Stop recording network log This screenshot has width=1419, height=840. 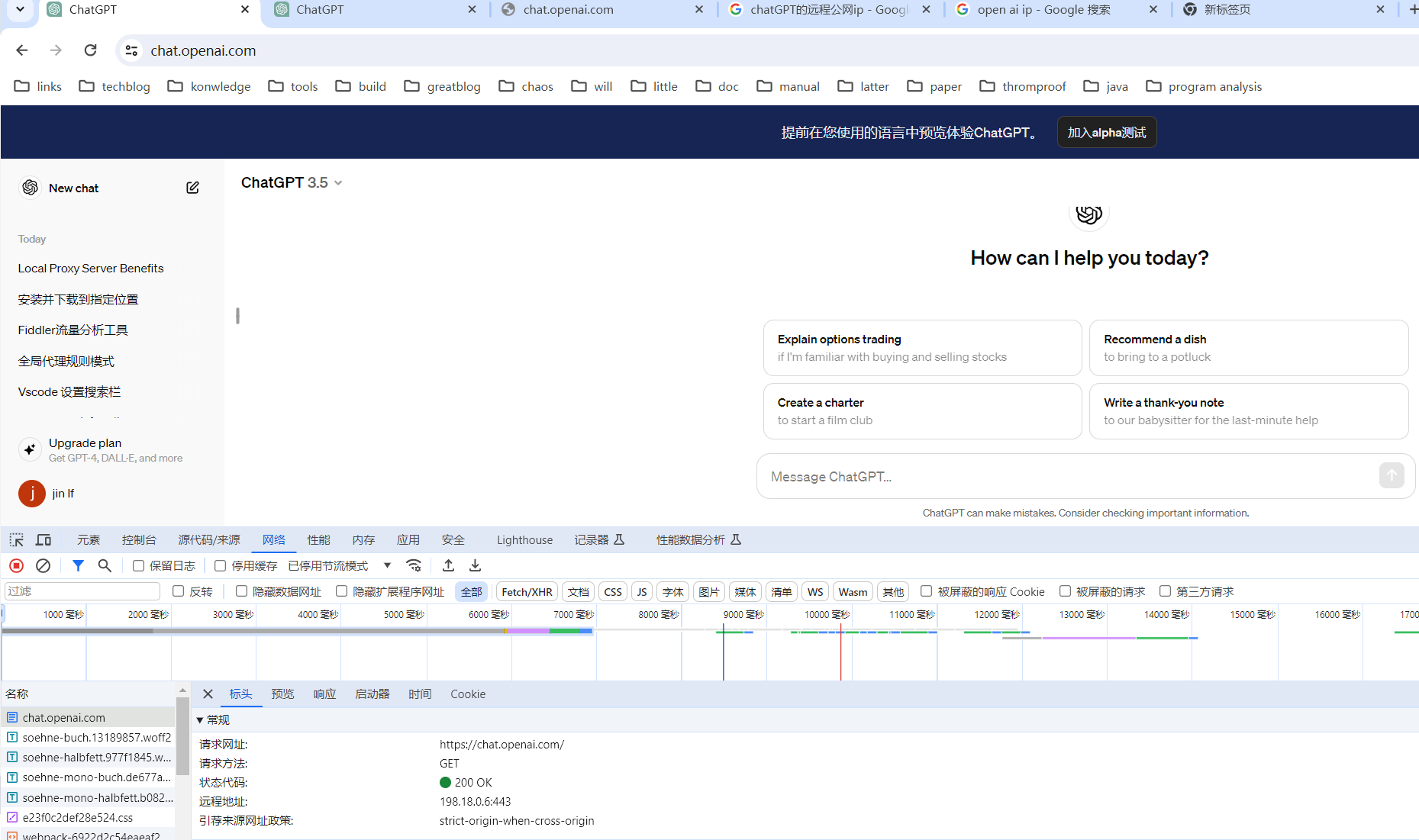pyautogui.click(x=16, y=565)
